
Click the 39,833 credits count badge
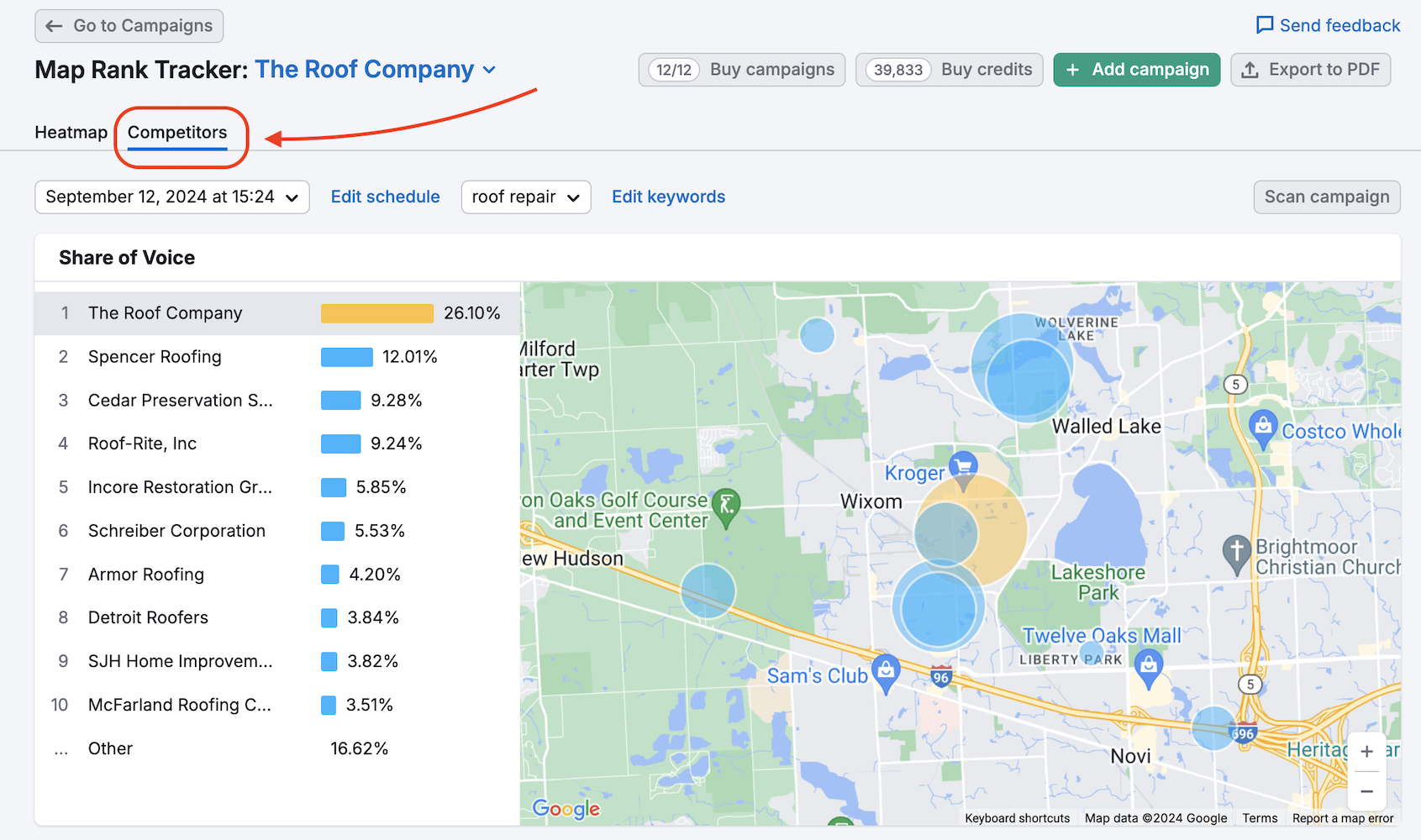tap(898, 70)
